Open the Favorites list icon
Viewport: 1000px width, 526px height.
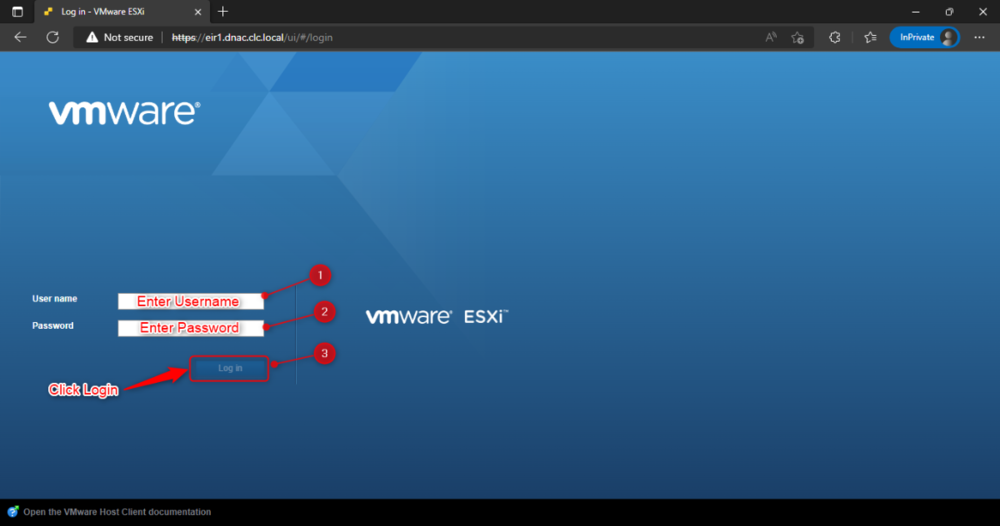coord(871,38)
